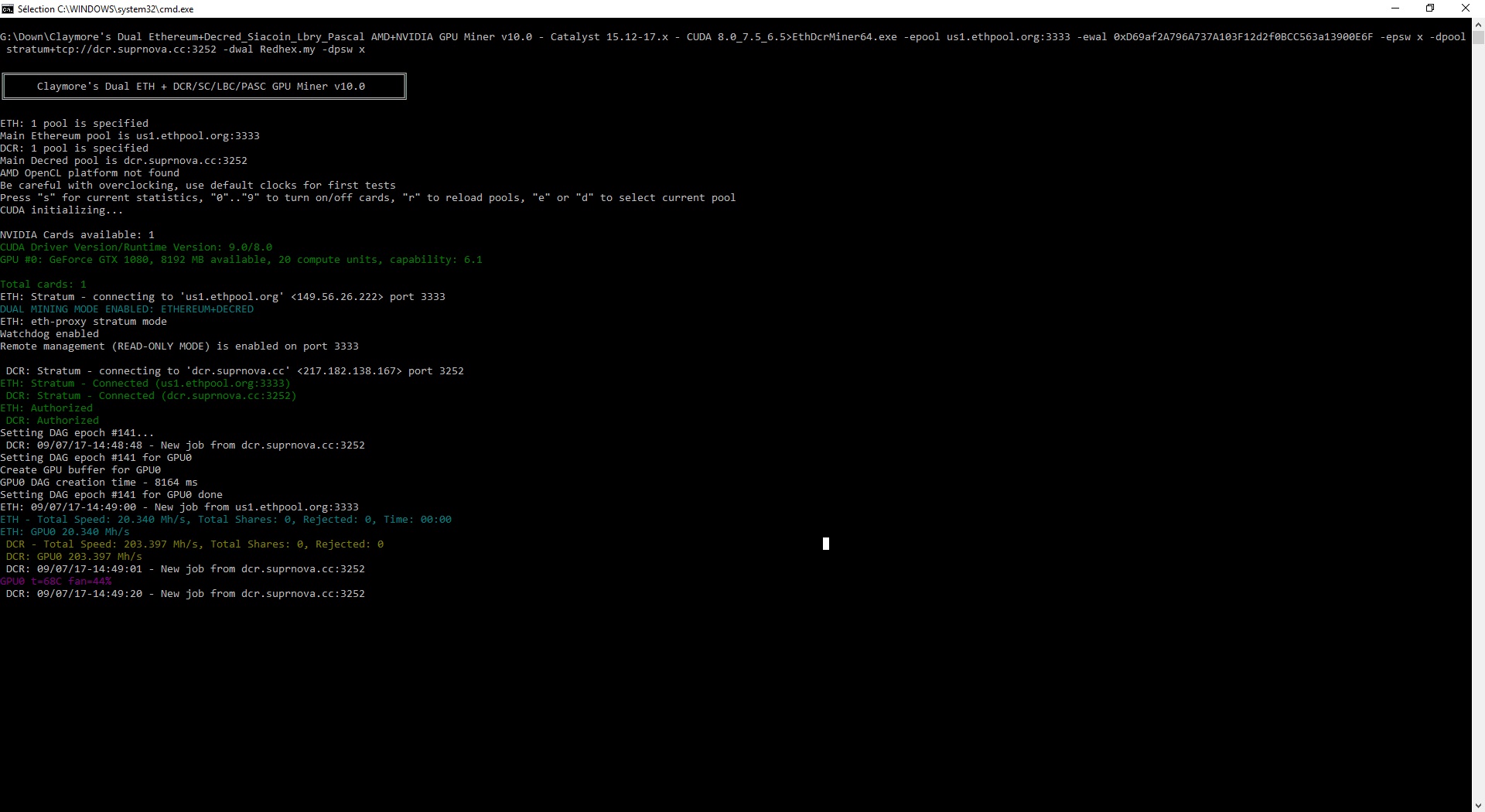Click the ETH - Total Speed 20.340 Mh/s line
The width and height of the screenshot is (1485, 812).
point(226,520)
